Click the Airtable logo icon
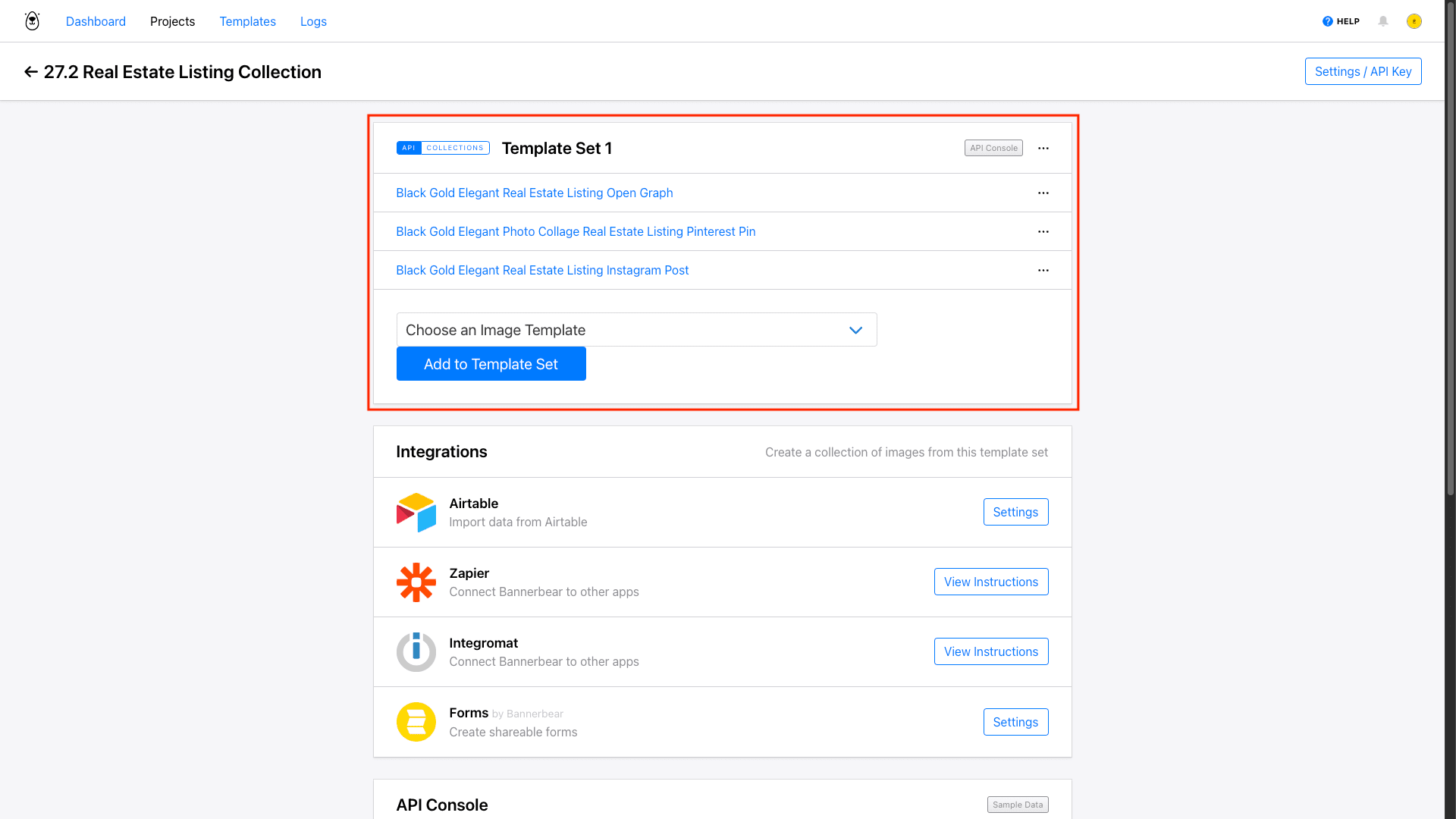 (x=416, y=513)
